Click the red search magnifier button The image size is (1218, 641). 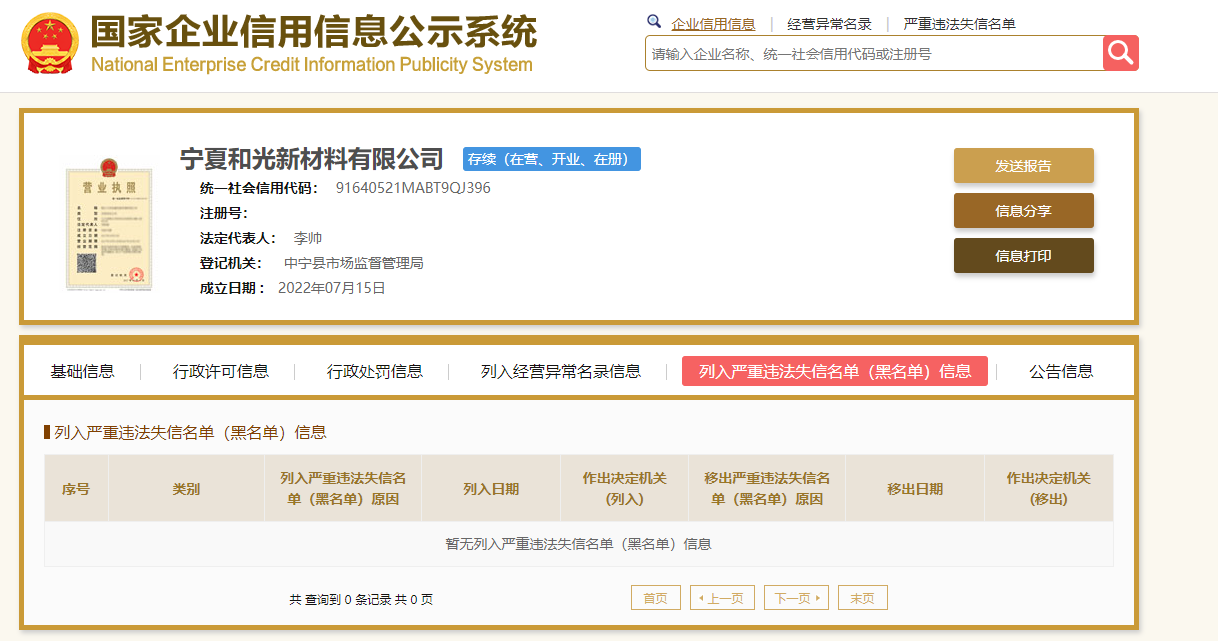coord(1121,53)
